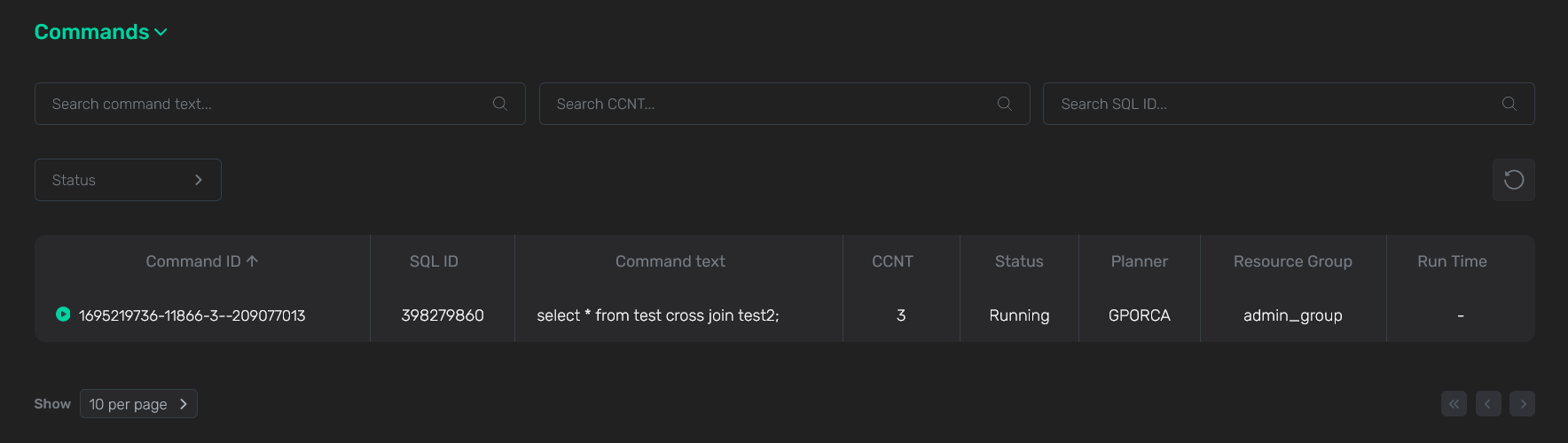Sort by the Resource Group column header
Viewport: 1568px width, 443px height.
pos(1292,261)
